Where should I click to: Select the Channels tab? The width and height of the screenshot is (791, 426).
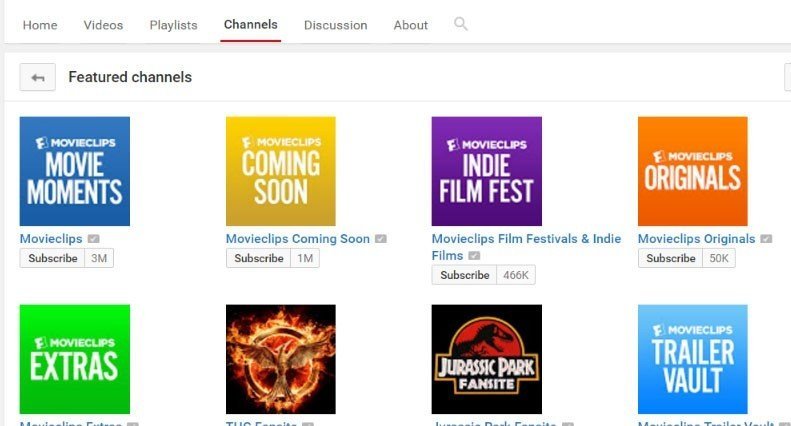(251, 25)
